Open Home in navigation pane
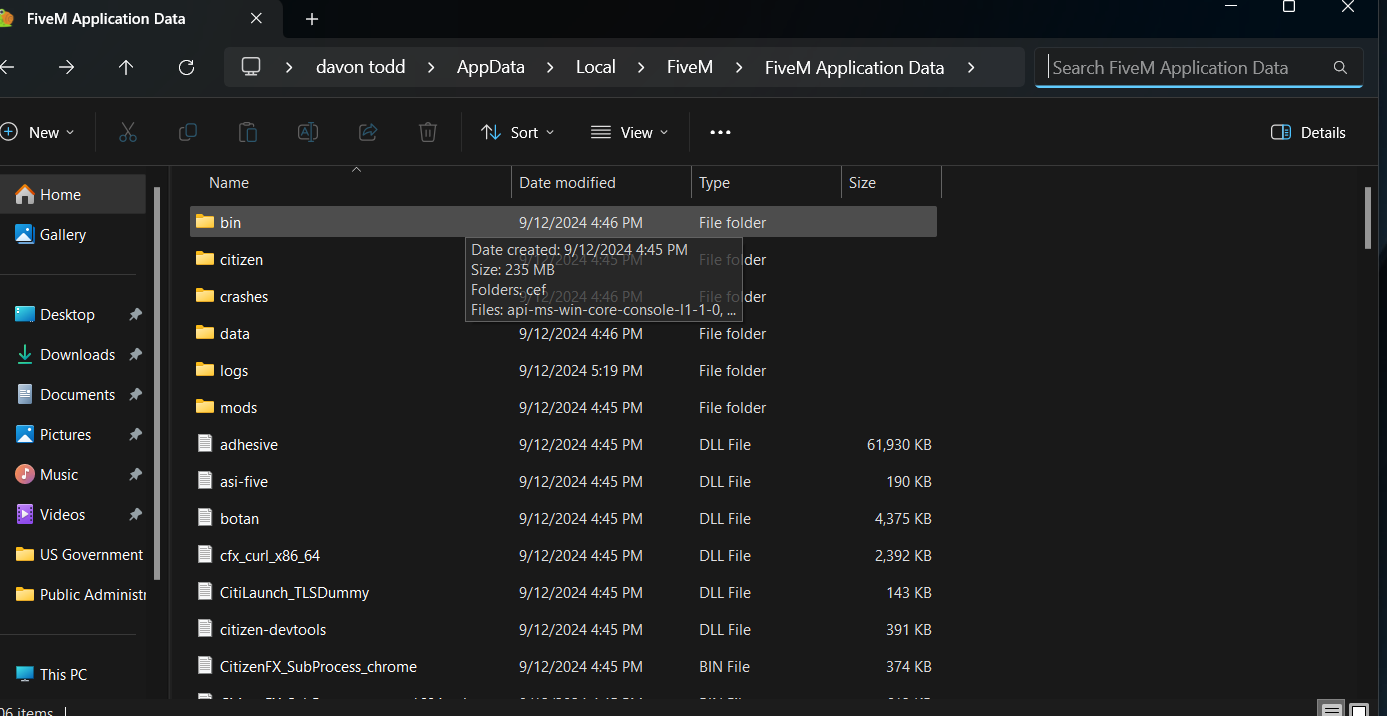1387x716 pixels. pyautogui.click(x=72, y=194)
